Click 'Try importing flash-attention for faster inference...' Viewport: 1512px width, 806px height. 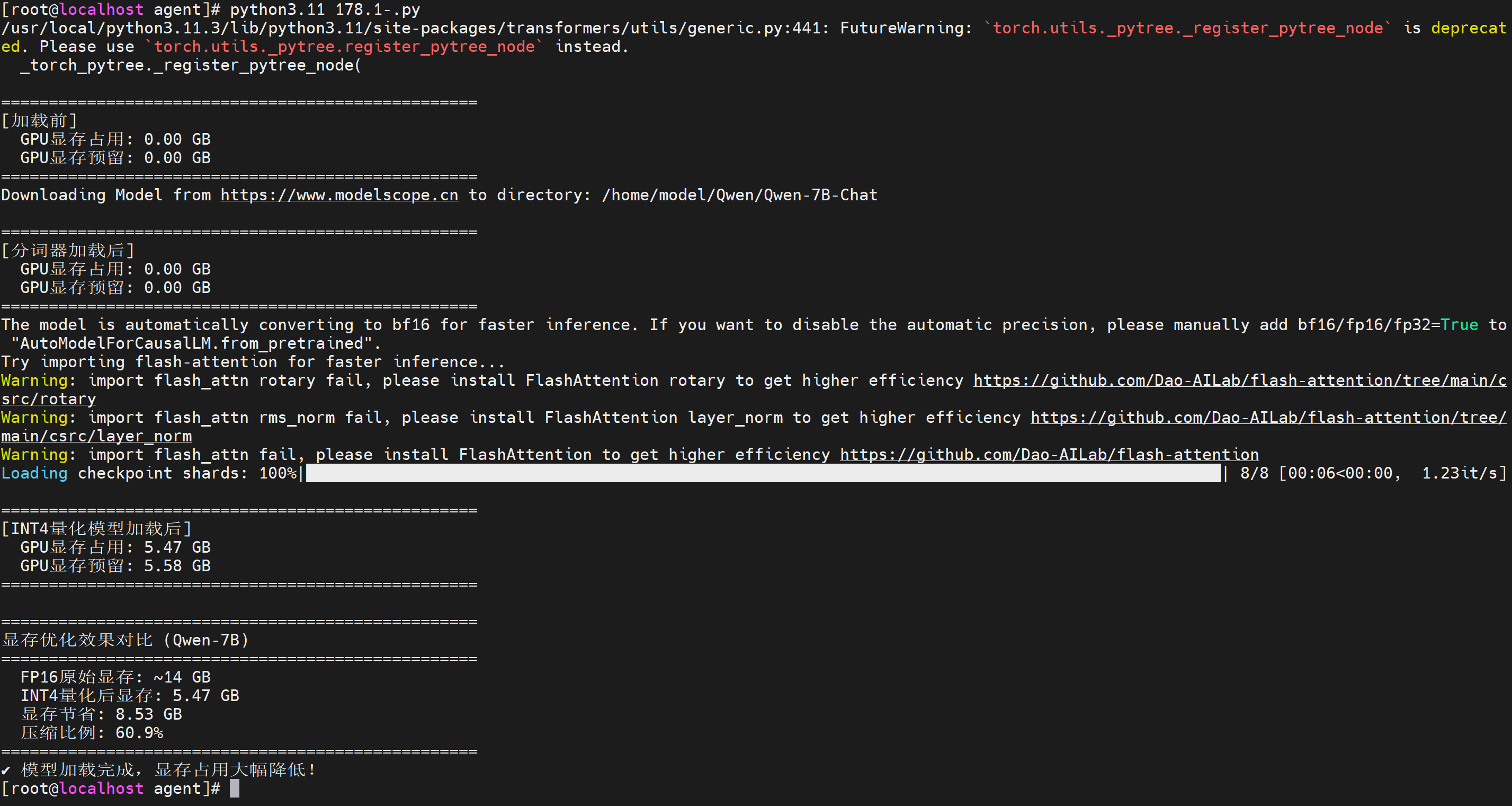253,362
